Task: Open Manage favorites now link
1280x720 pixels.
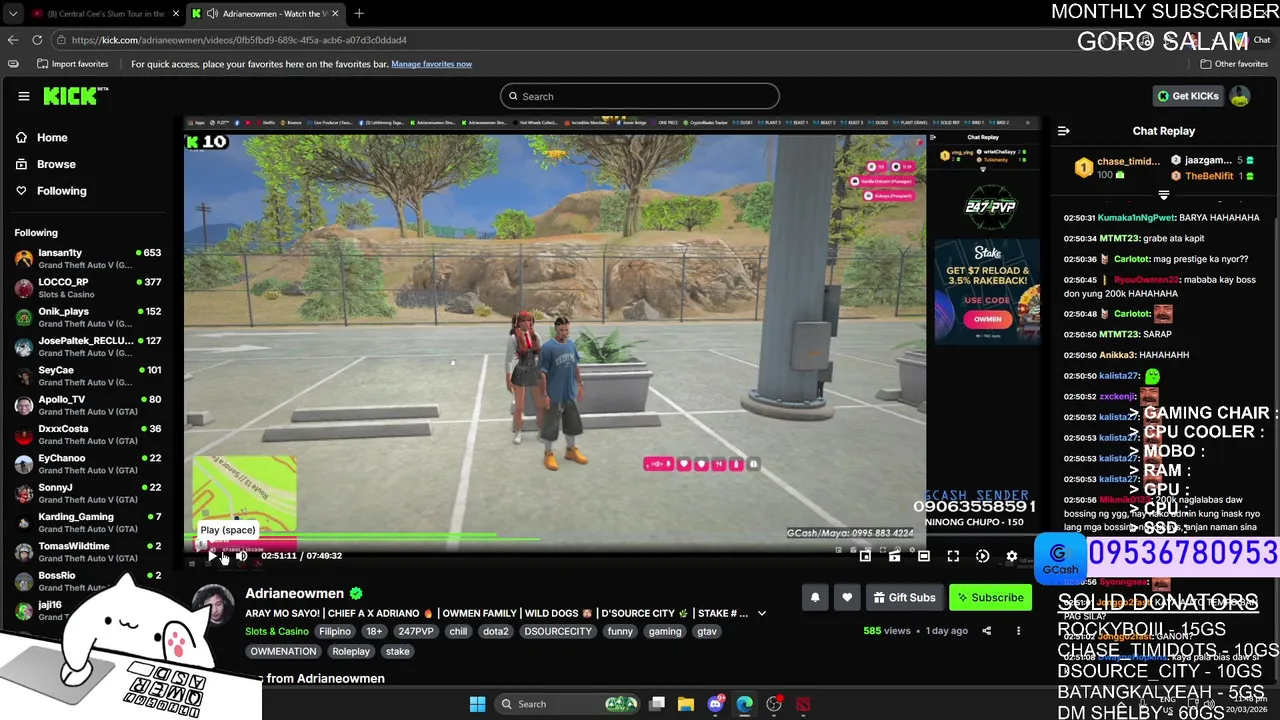Action: (431, 64)
